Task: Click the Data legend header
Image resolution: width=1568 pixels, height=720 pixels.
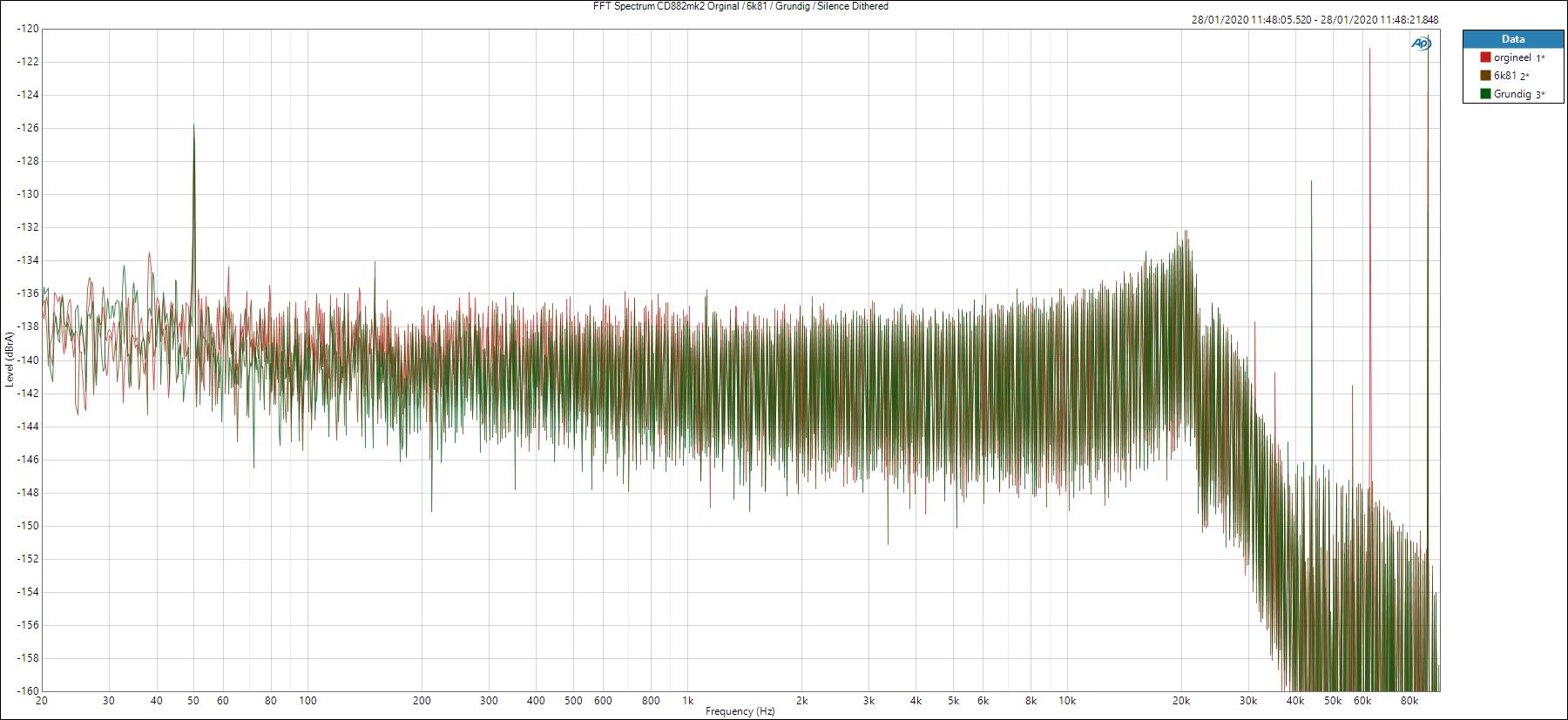Action: tap(1512, 39)
